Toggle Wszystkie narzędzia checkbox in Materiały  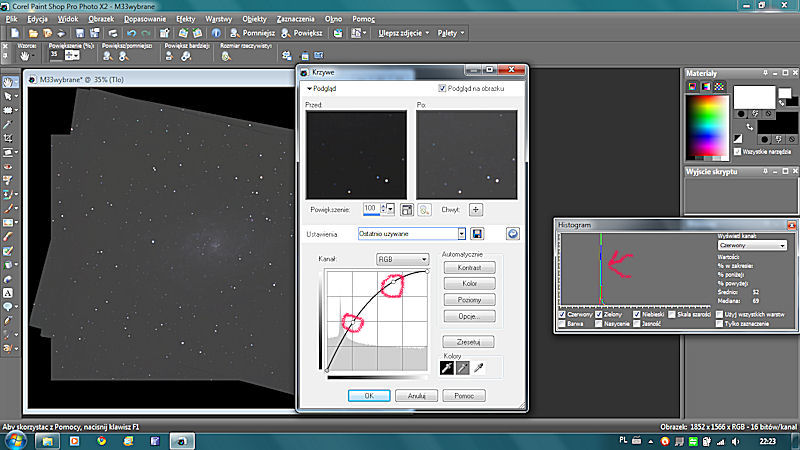(737, 152)
